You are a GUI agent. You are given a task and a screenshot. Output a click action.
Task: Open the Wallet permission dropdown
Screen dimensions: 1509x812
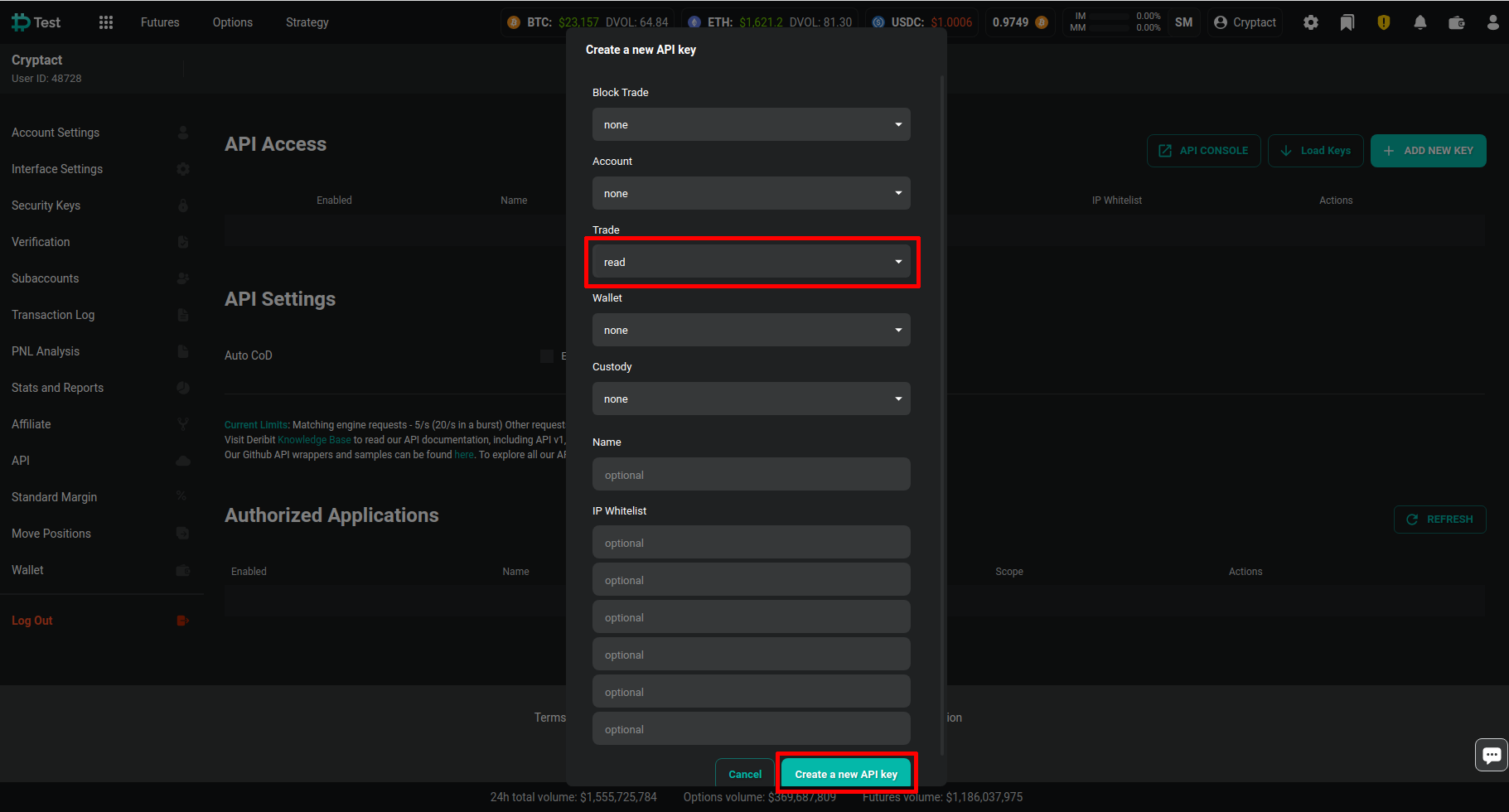tap(752, 330)
